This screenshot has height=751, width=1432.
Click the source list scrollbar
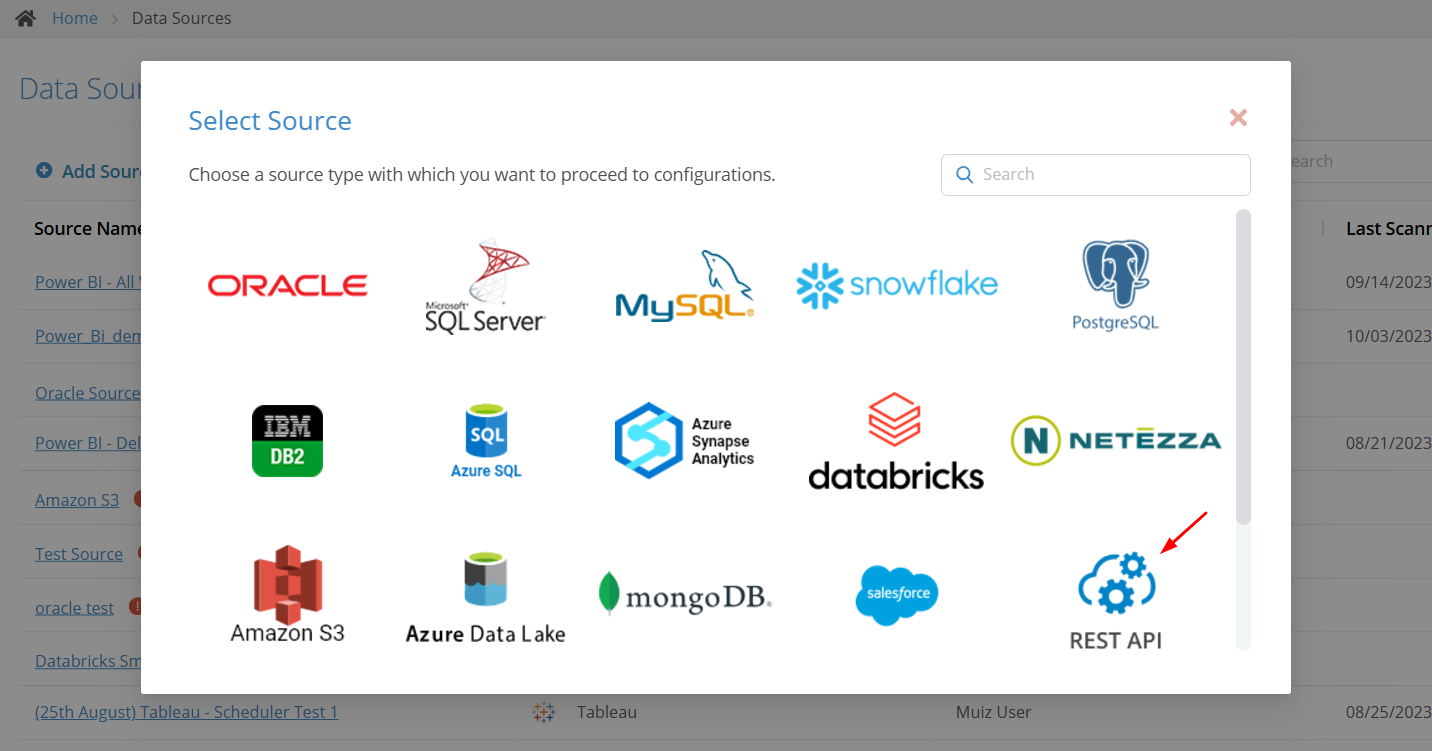(x=1243, y=367)
